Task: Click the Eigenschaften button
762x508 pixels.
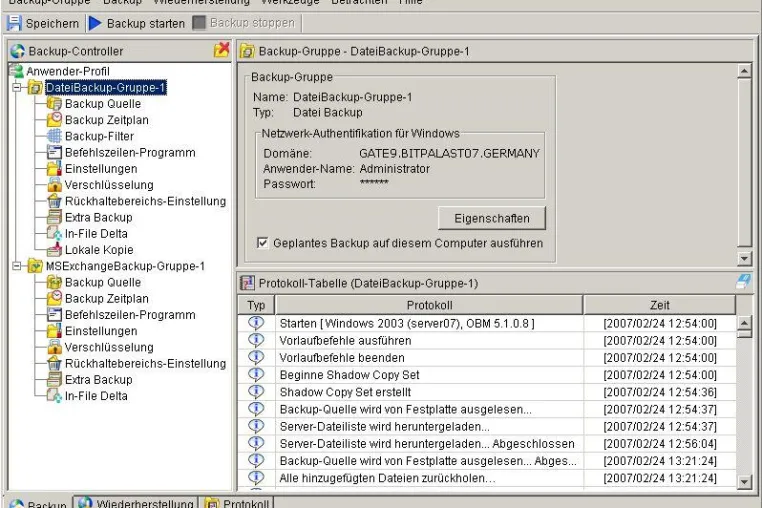Action: [492, 218]
